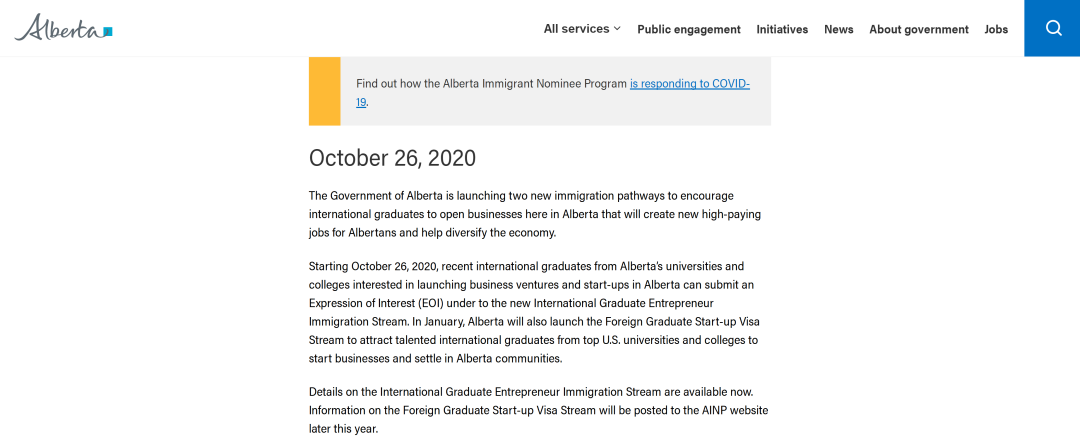Visit the Jobs page
The image size is (1080, 445).
996,30
